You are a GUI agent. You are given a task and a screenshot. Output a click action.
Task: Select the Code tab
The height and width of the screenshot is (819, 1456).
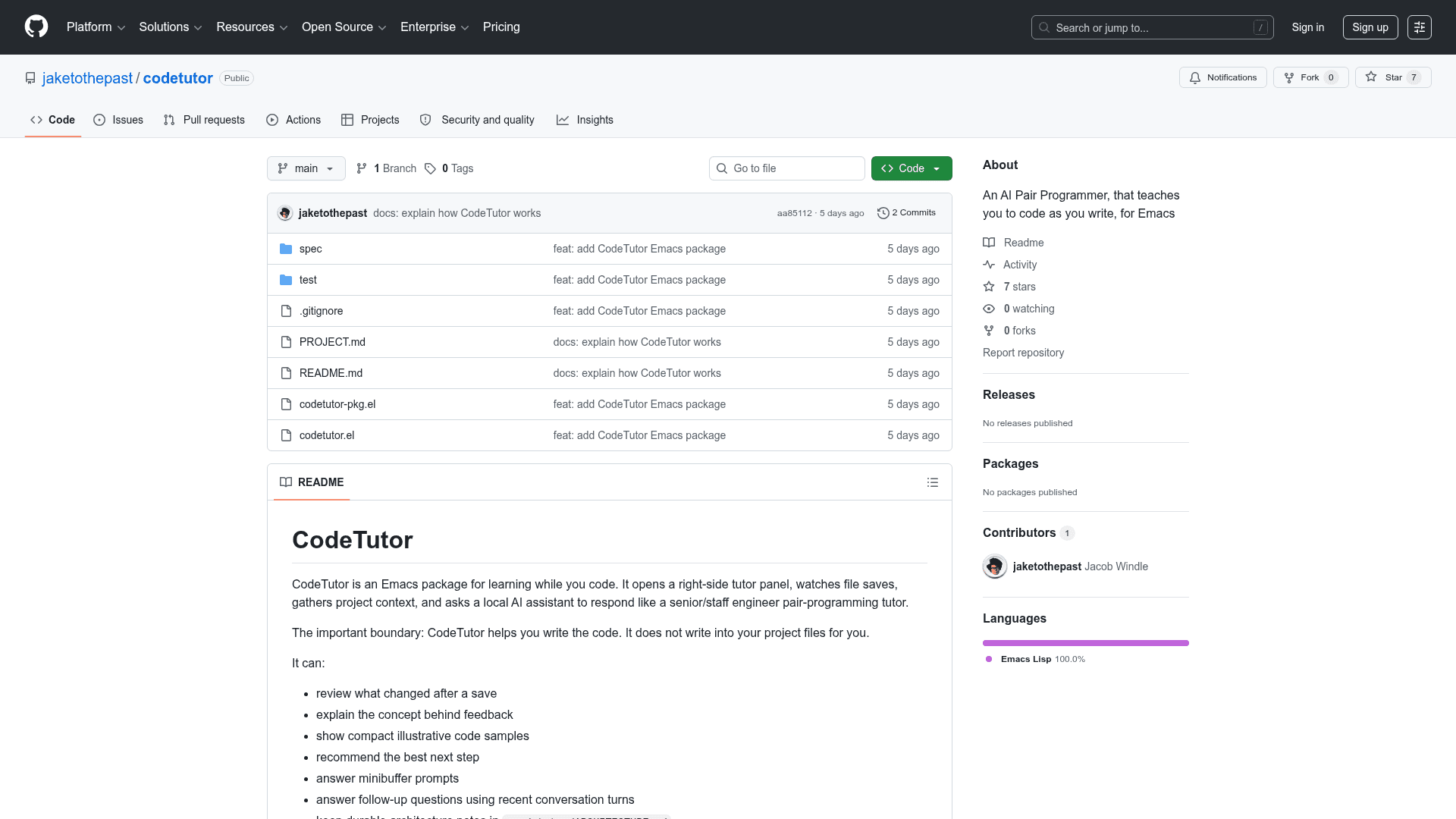tap(52, 120)
